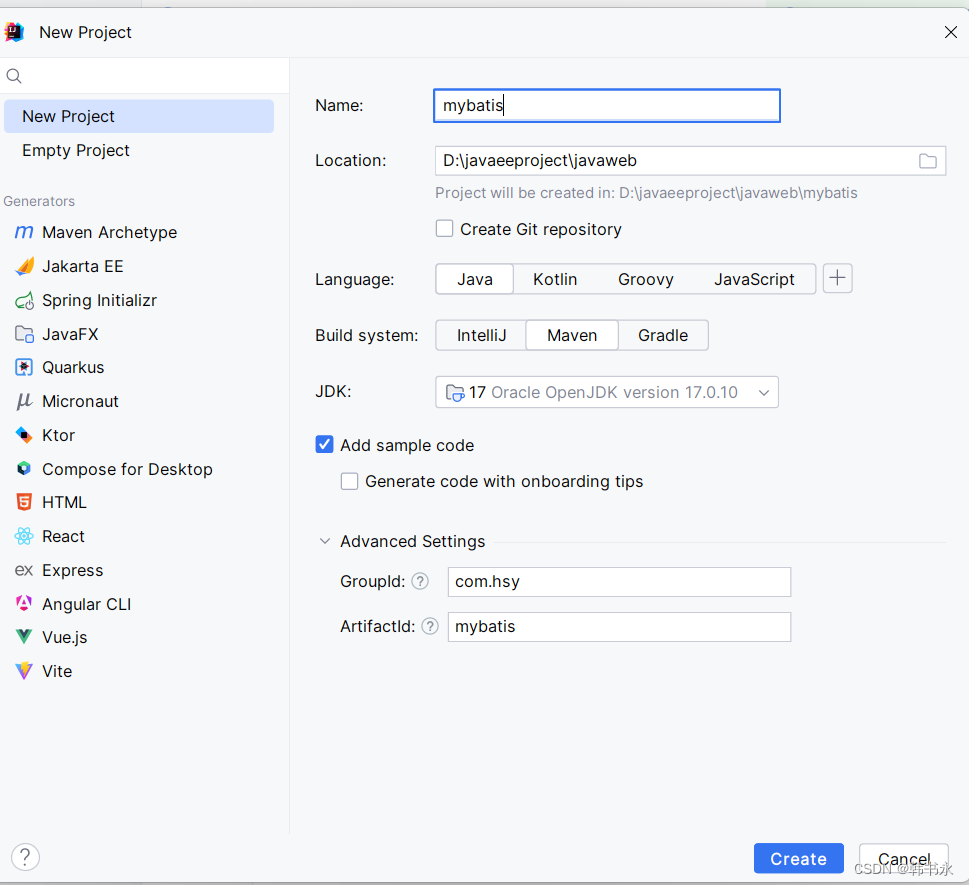
Task: Select the Angular CLI label
Action: (87, 604)
